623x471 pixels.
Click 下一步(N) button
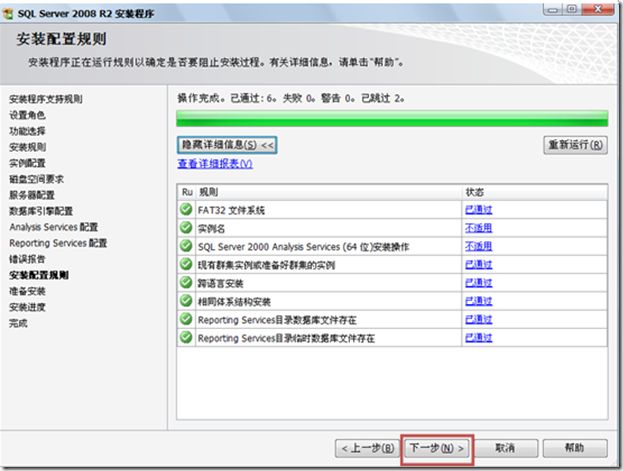pyautogui.click(x=437, y=448)
